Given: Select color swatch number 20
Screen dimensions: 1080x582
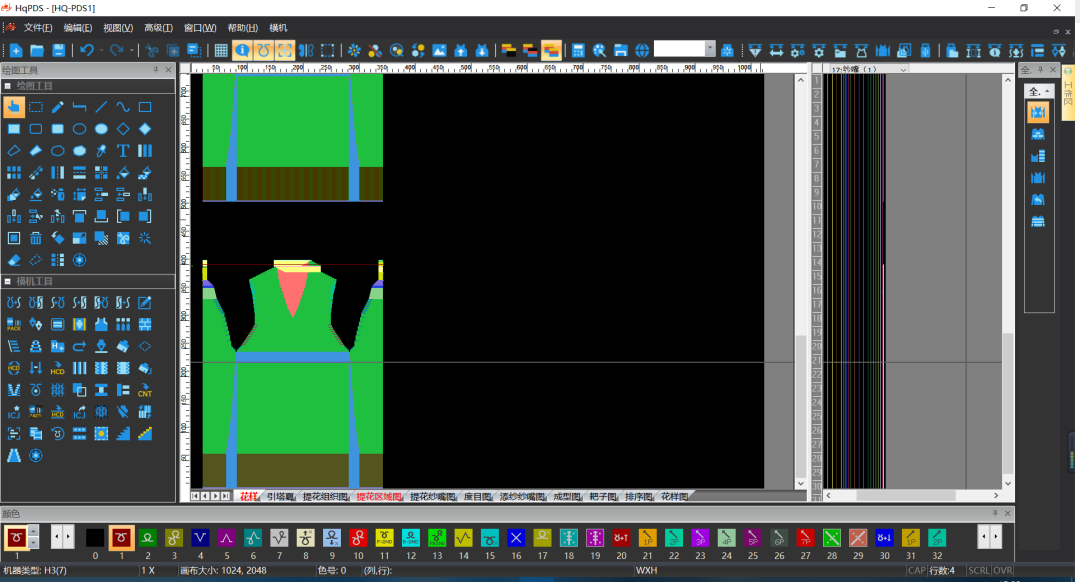Looking at the screenshot, I should pyautogui.click(x=621, y=537).
